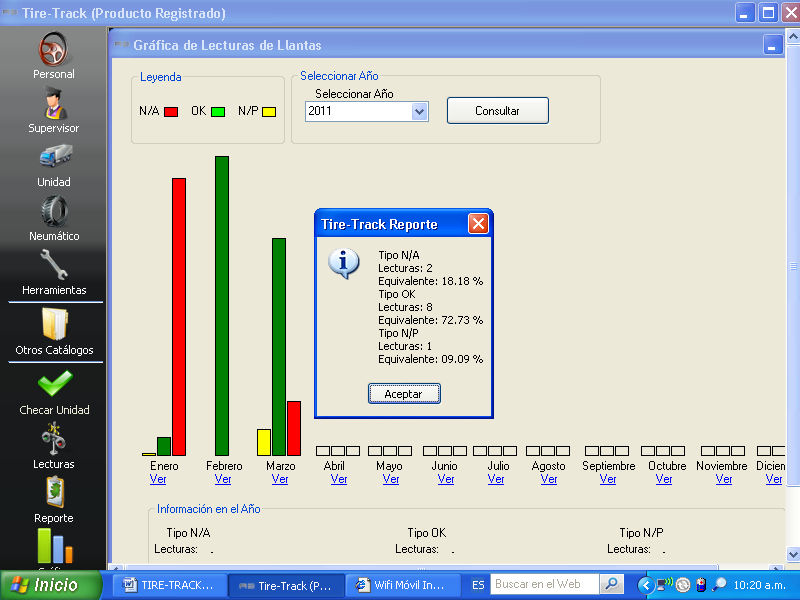Open the Ver link under Febrero
The height and width of the screenshot is (600, 800).
223,479
